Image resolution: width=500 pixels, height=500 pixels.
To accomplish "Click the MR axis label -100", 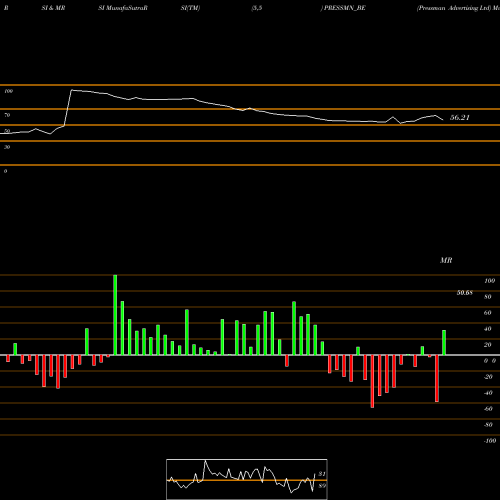I will point(490,441).
